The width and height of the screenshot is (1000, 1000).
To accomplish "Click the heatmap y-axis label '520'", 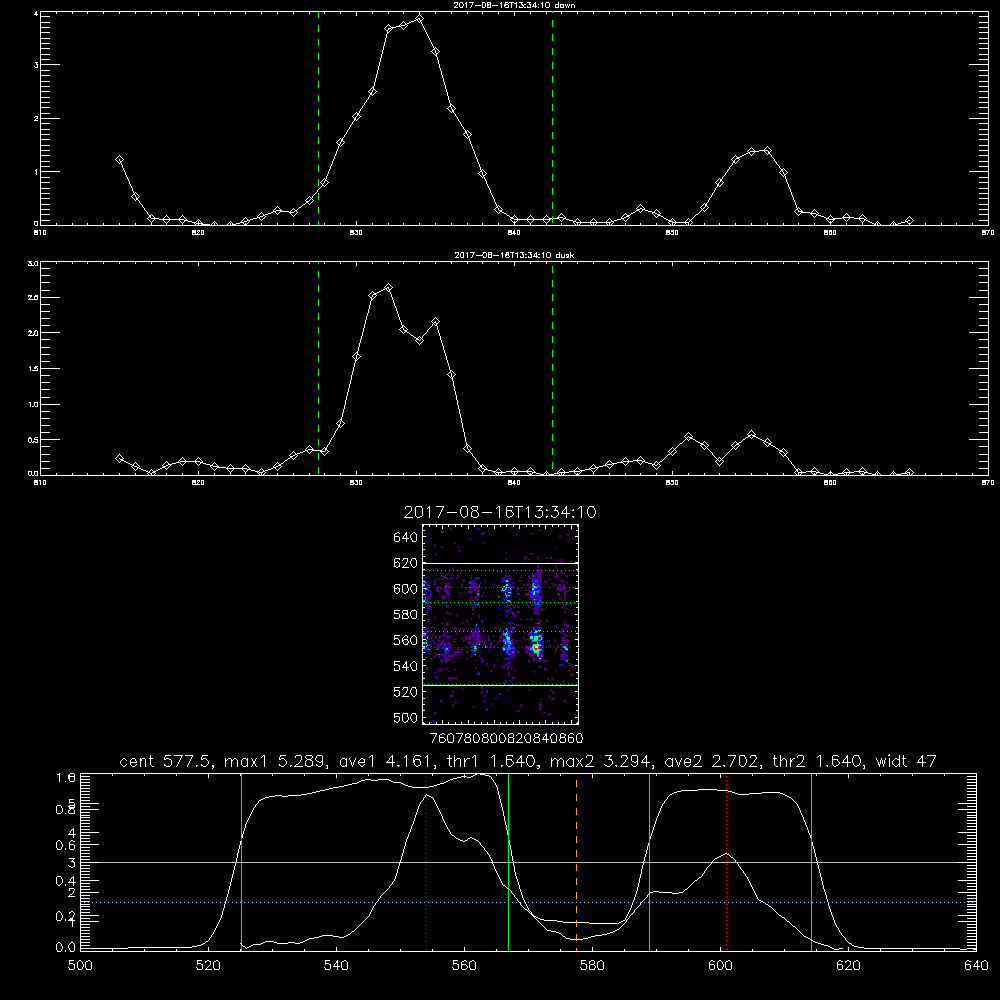I will pyautogui.click(x=406, y=692).
